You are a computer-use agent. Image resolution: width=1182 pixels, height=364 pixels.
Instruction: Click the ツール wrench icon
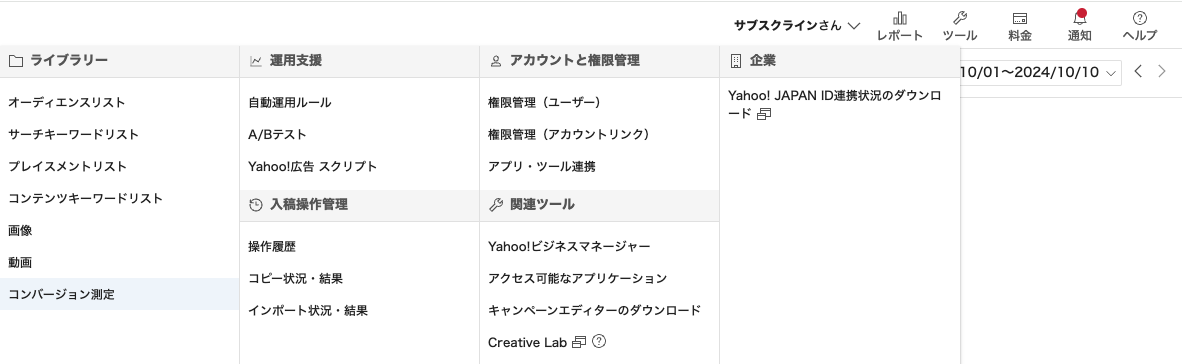point(960,19)
